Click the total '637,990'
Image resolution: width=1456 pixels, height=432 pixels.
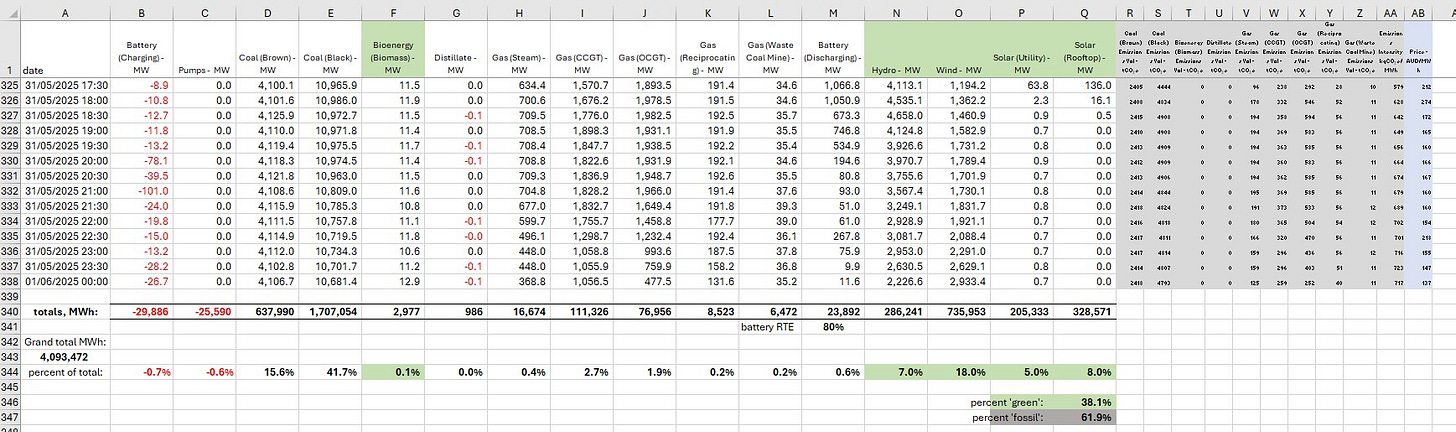point(267,313)
